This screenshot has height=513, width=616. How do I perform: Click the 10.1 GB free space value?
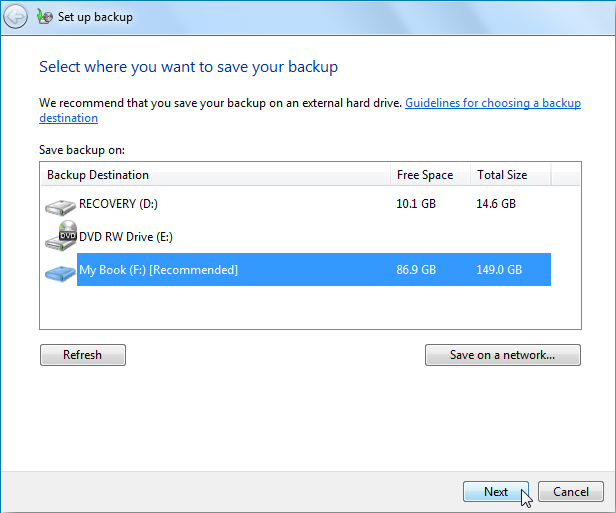(x=416, y=204)
